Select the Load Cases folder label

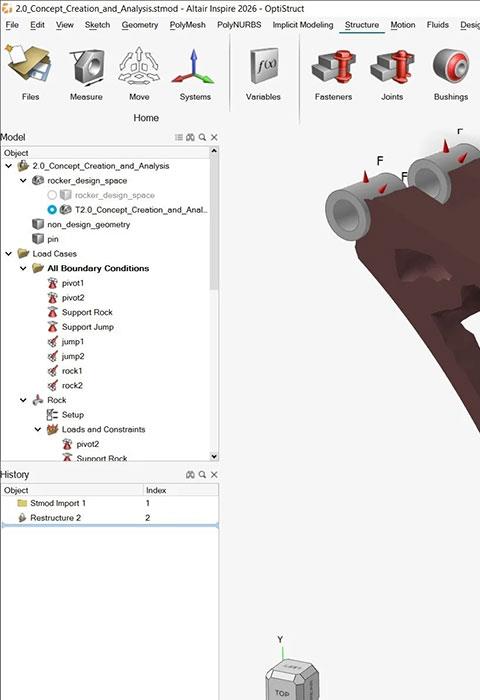[x=54, y=254]
